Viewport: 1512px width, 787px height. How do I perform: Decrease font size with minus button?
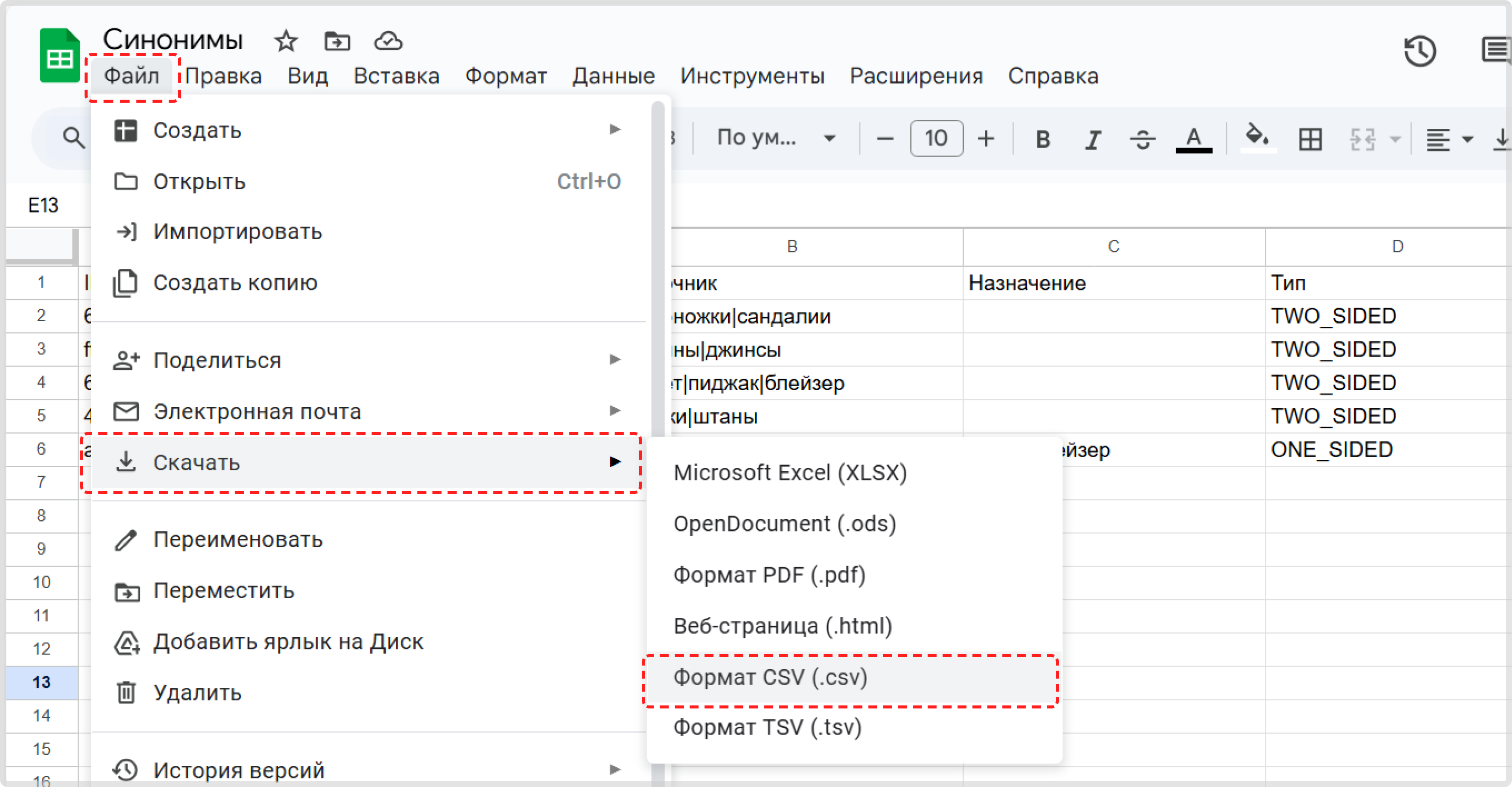point(885,139)
